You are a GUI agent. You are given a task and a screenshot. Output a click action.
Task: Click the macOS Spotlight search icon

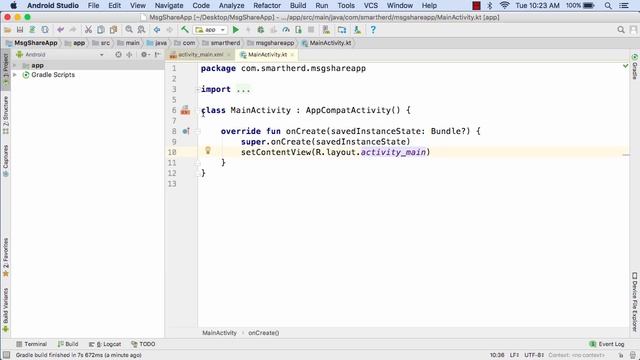pyautogui.click(x=608, y=6)
